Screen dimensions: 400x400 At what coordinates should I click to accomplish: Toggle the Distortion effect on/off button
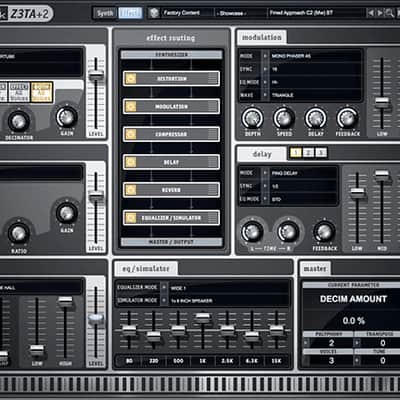[131, 79]
